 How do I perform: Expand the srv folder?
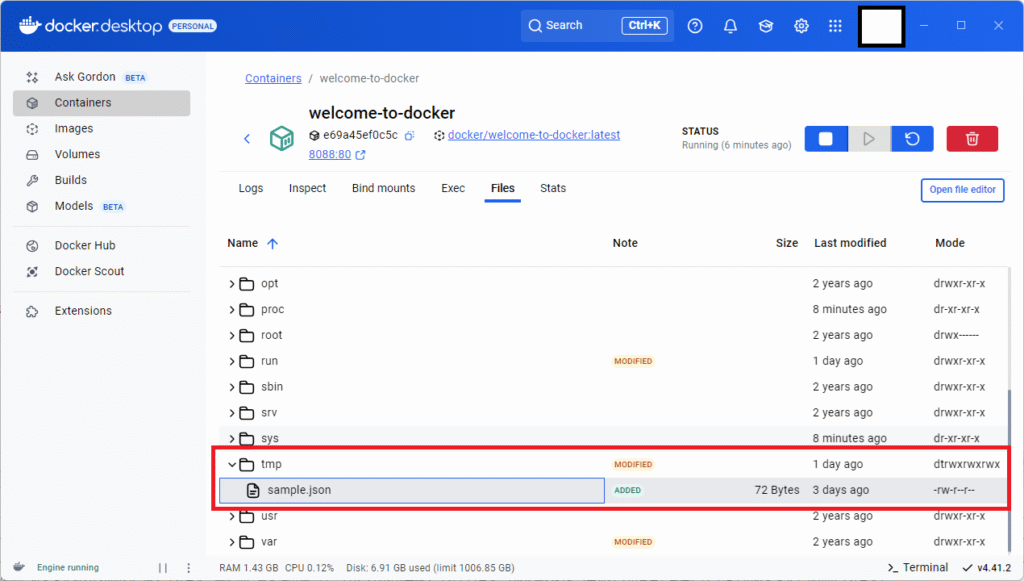coord(231,413)
